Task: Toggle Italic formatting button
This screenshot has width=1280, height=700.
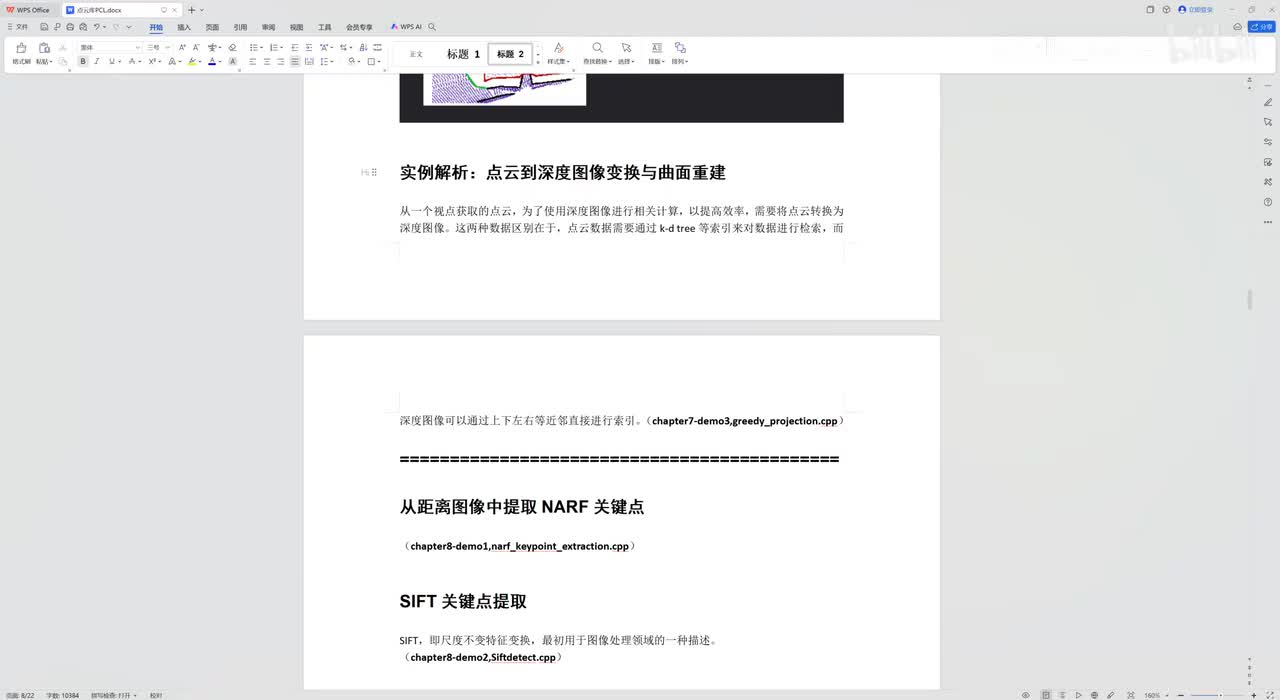Action: coord(97,61)
